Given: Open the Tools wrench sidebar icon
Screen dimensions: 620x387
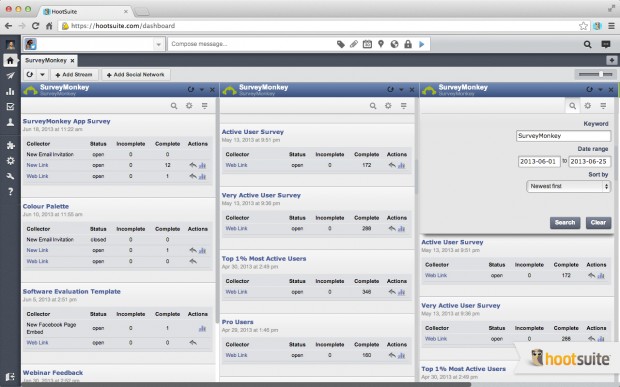Looking at the screenshot, I should tap(10, 176).
